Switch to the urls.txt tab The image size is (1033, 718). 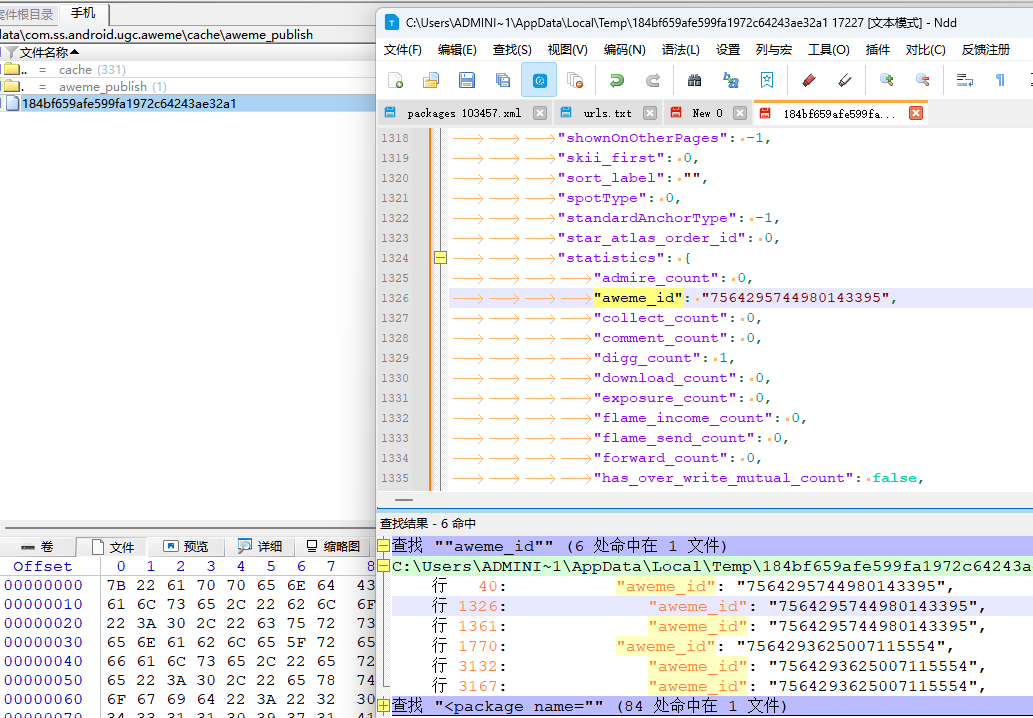click(606, 114)
